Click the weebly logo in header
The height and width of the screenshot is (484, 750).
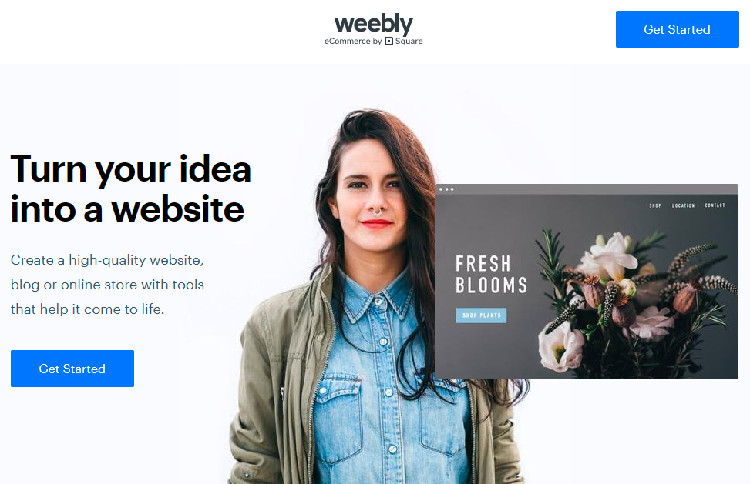pos(373,23)
